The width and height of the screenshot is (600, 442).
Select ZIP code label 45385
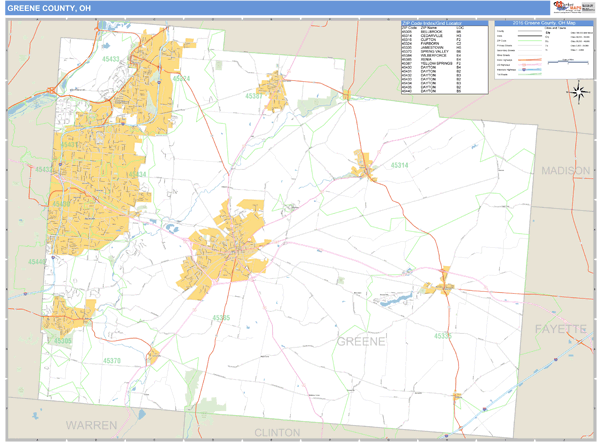point(221,317)
